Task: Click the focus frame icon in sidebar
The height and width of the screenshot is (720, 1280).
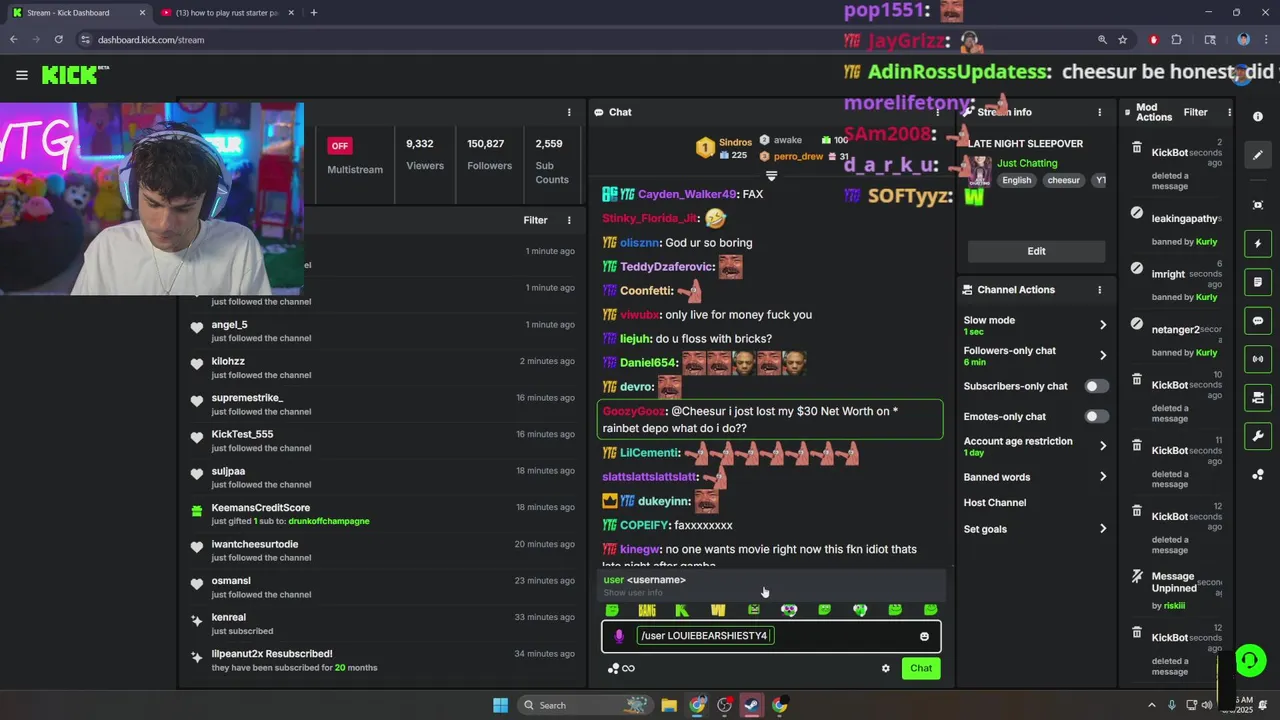Action: 1258,205
